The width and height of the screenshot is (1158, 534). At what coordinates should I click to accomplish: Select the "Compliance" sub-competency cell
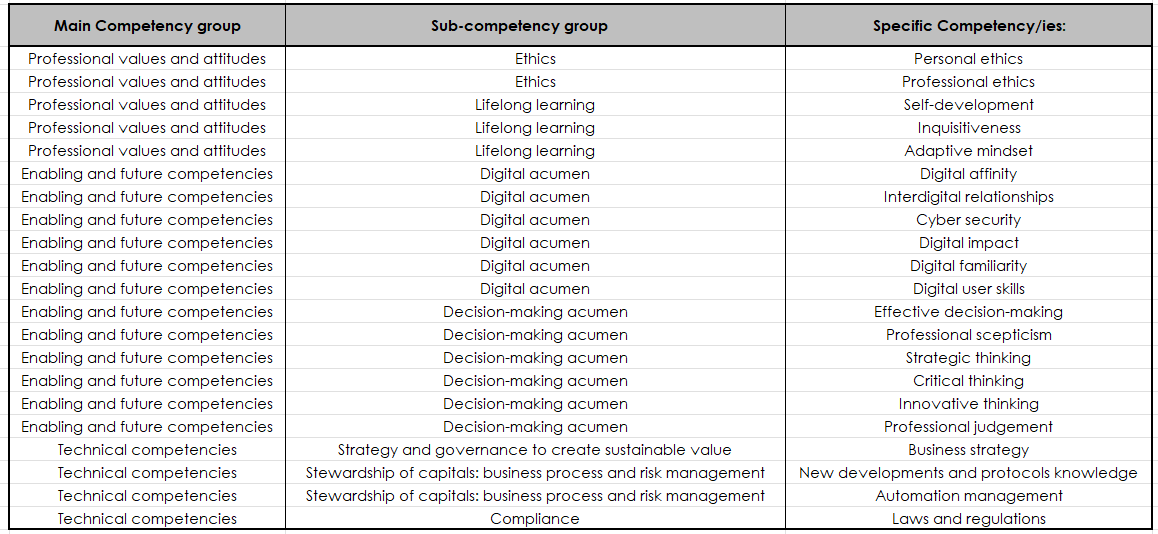[534, 519]
